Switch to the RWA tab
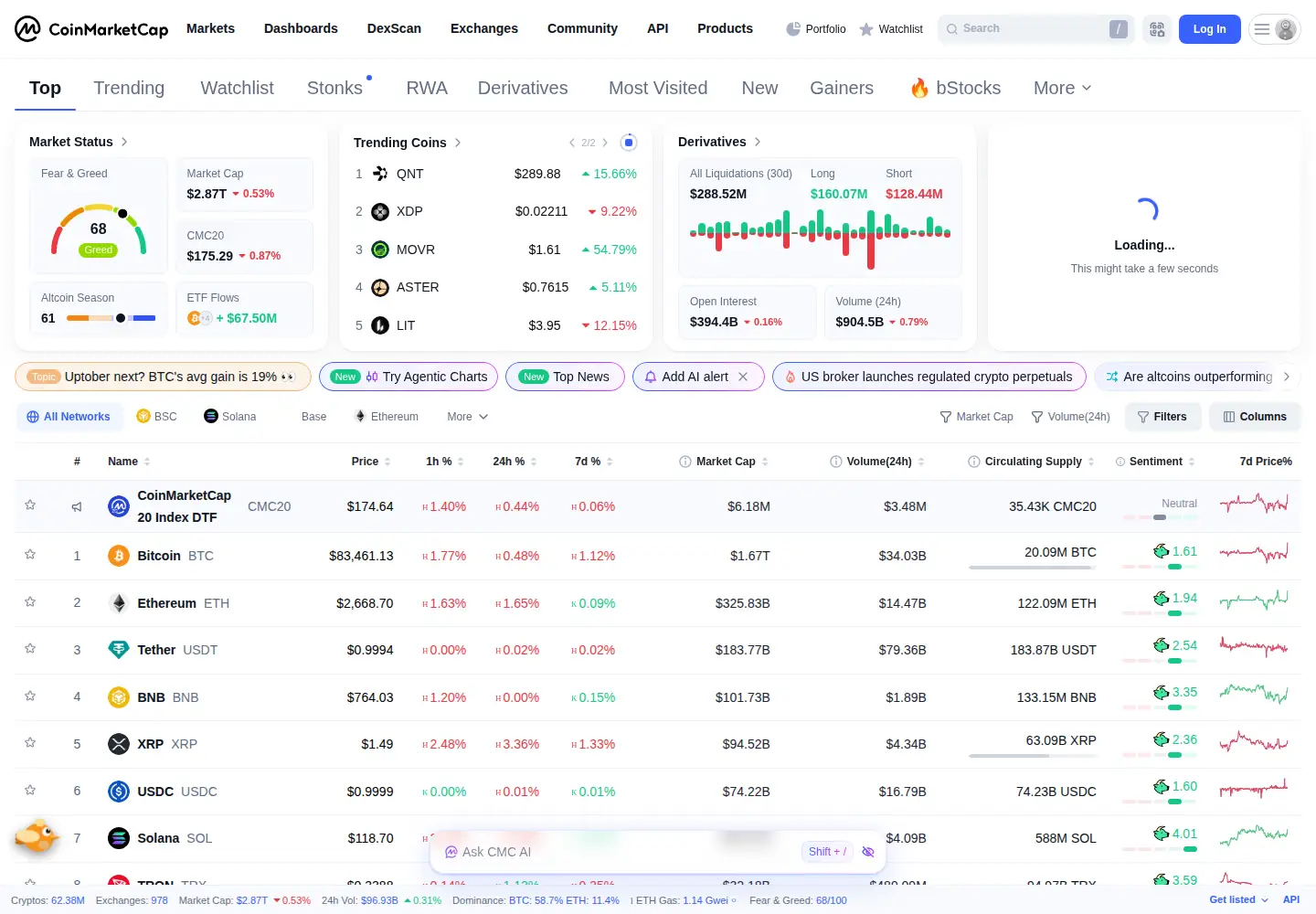 [427, 88]
